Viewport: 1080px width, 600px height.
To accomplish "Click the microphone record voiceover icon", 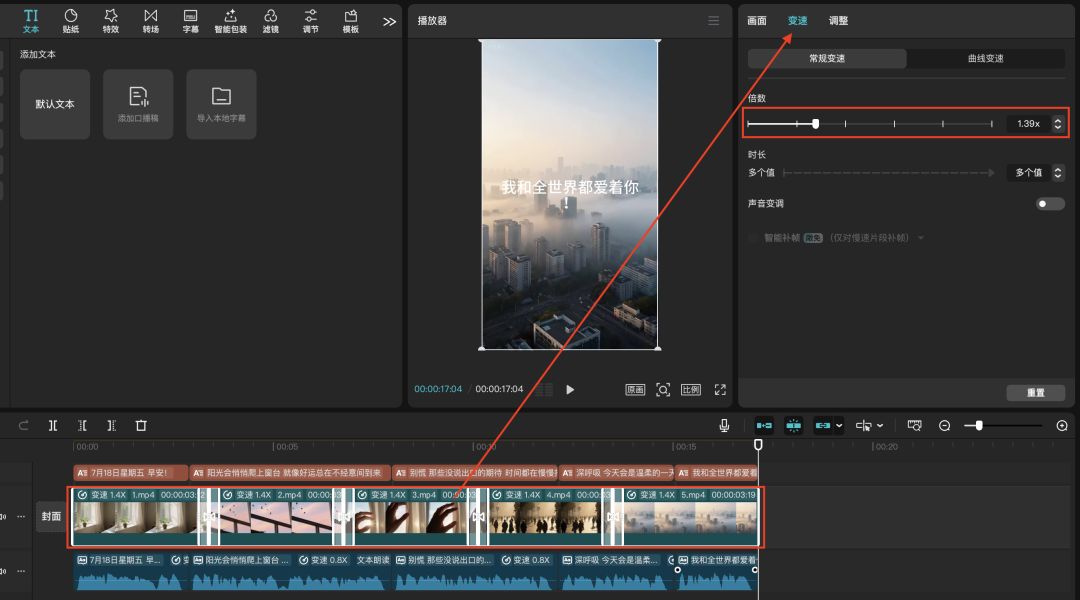I will (x=724, y=425).
